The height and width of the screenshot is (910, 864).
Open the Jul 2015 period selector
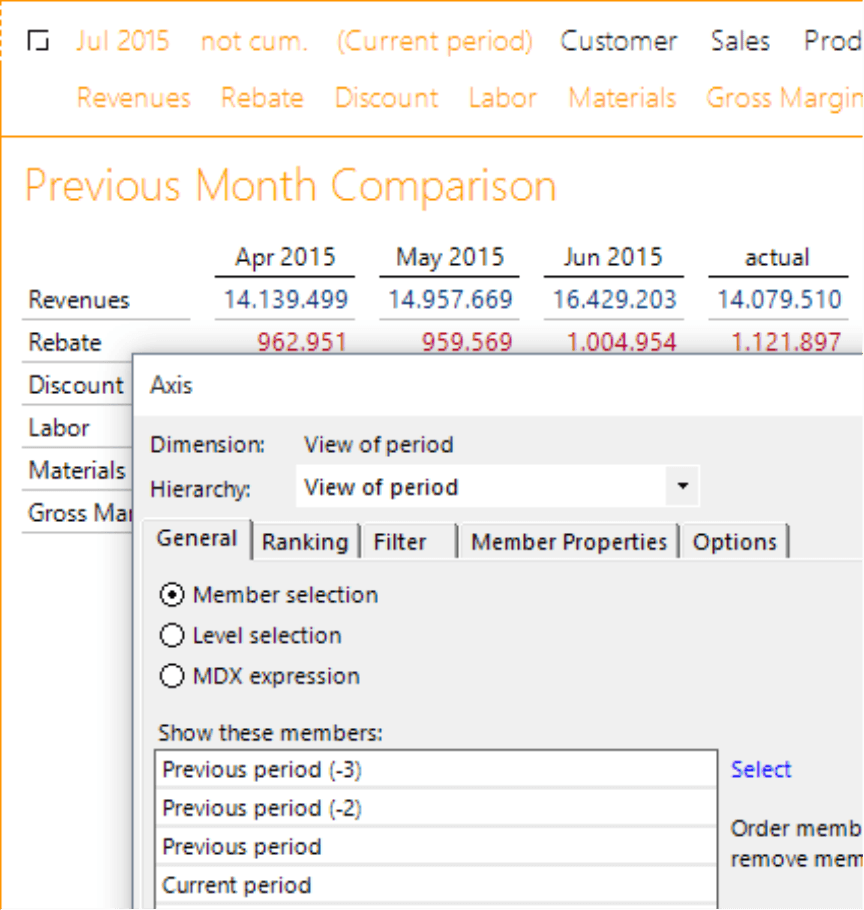point(122,42)
